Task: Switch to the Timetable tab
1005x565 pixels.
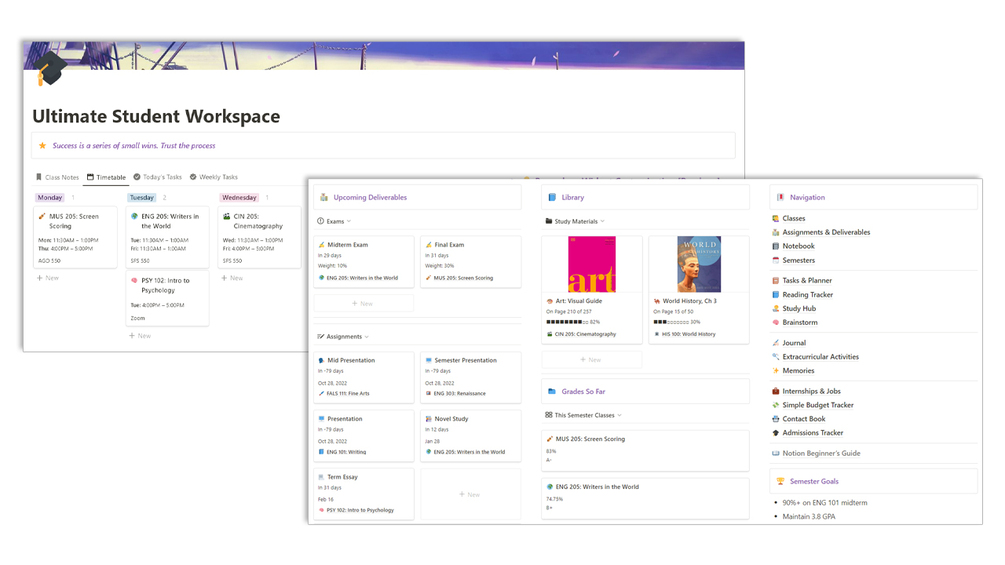Action: [106, 177]
